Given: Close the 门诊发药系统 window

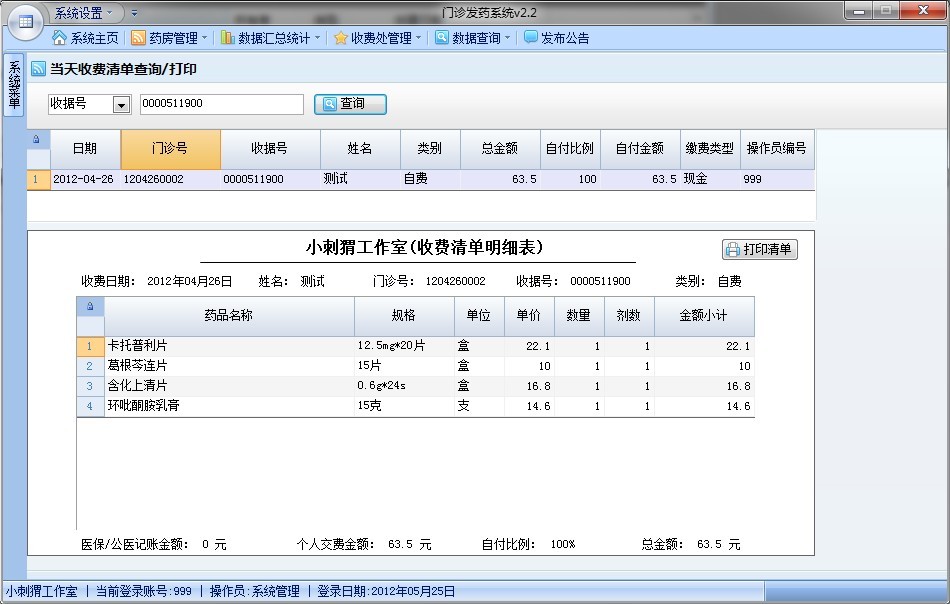Looking at the screenshot, I should 923,10.
